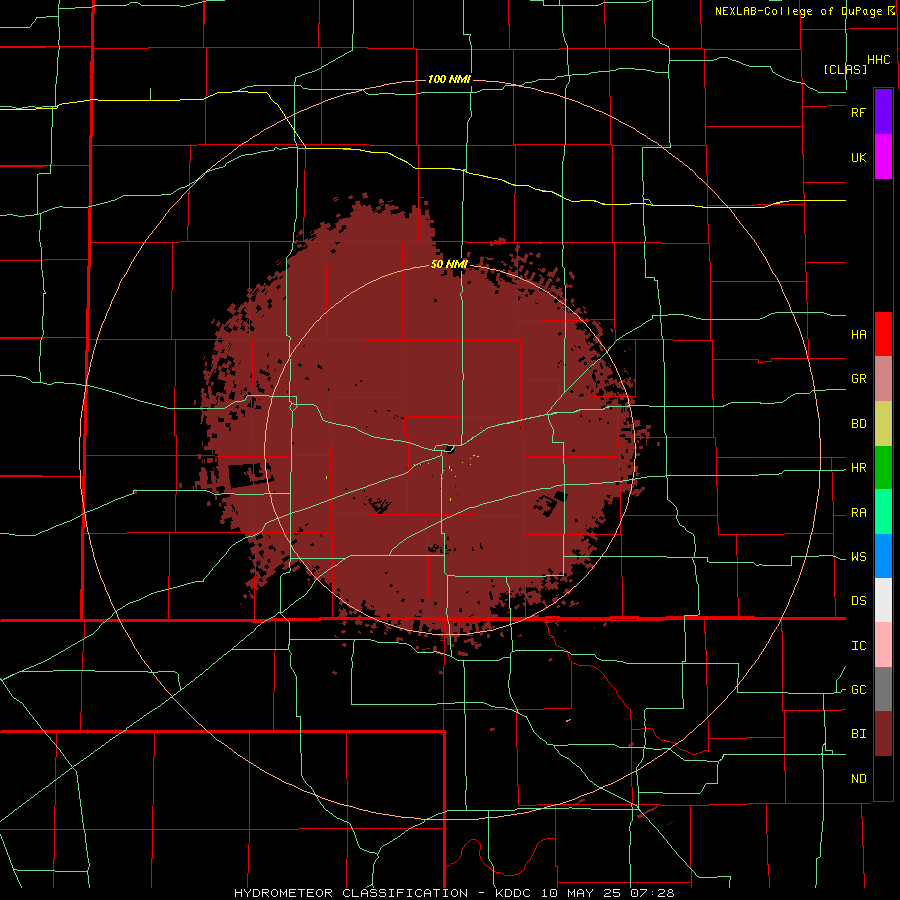Click the "UK" legend label
The width and height of the screenshot is (900, 900).
pyautogui.click(x=858, y=157)
